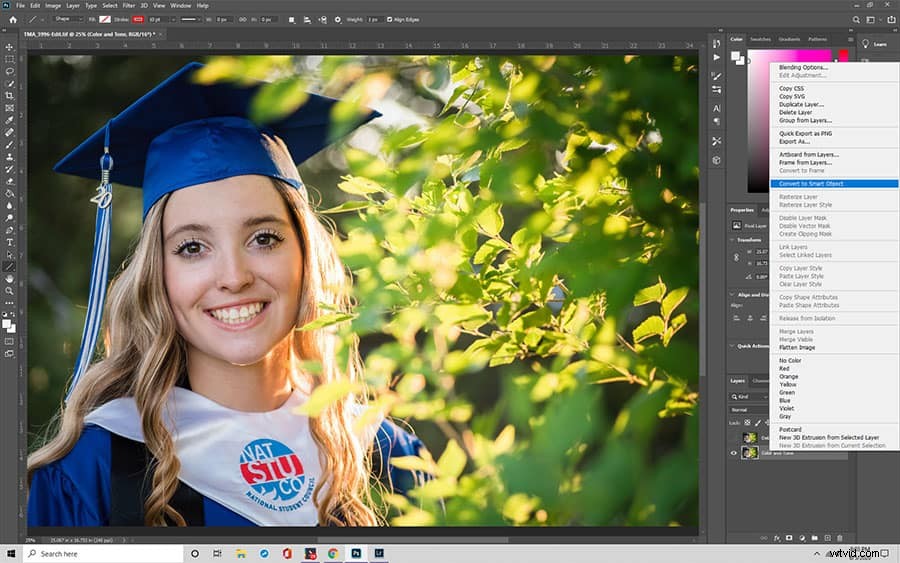
Task: Open the path alignment icon
Action: (x=307, y=20)
